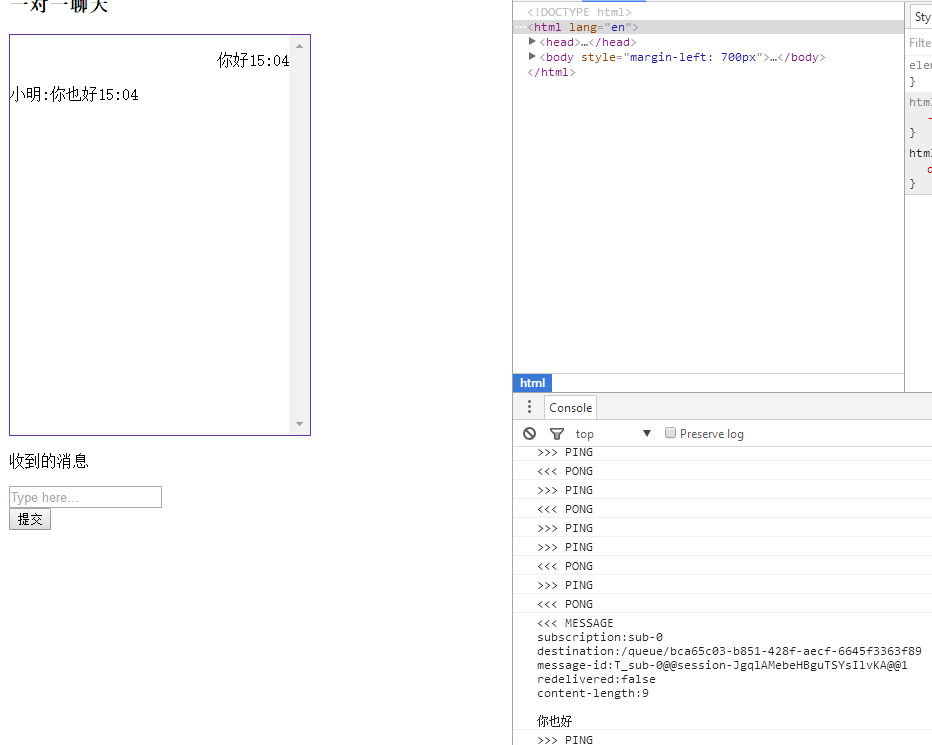Enable the Preserve log checkbox
The width and height of the screenshot is (932, 745).
point(670,433)
